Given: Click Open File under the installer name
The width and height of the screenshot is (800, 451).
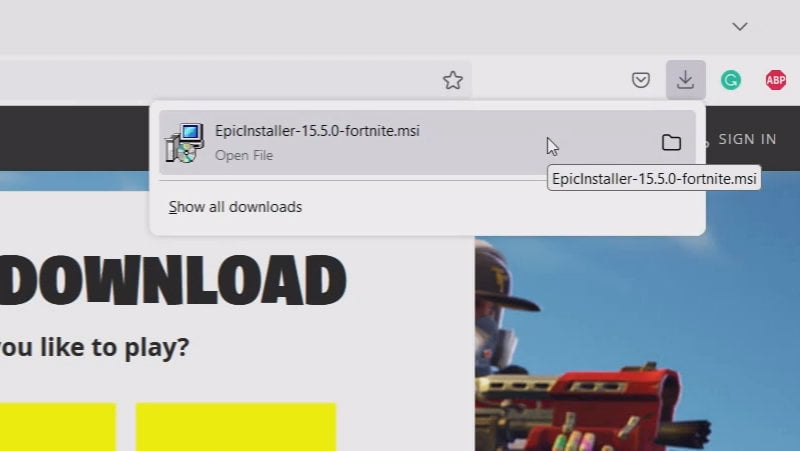Looking at the screenshot, I should click(244, 155).
